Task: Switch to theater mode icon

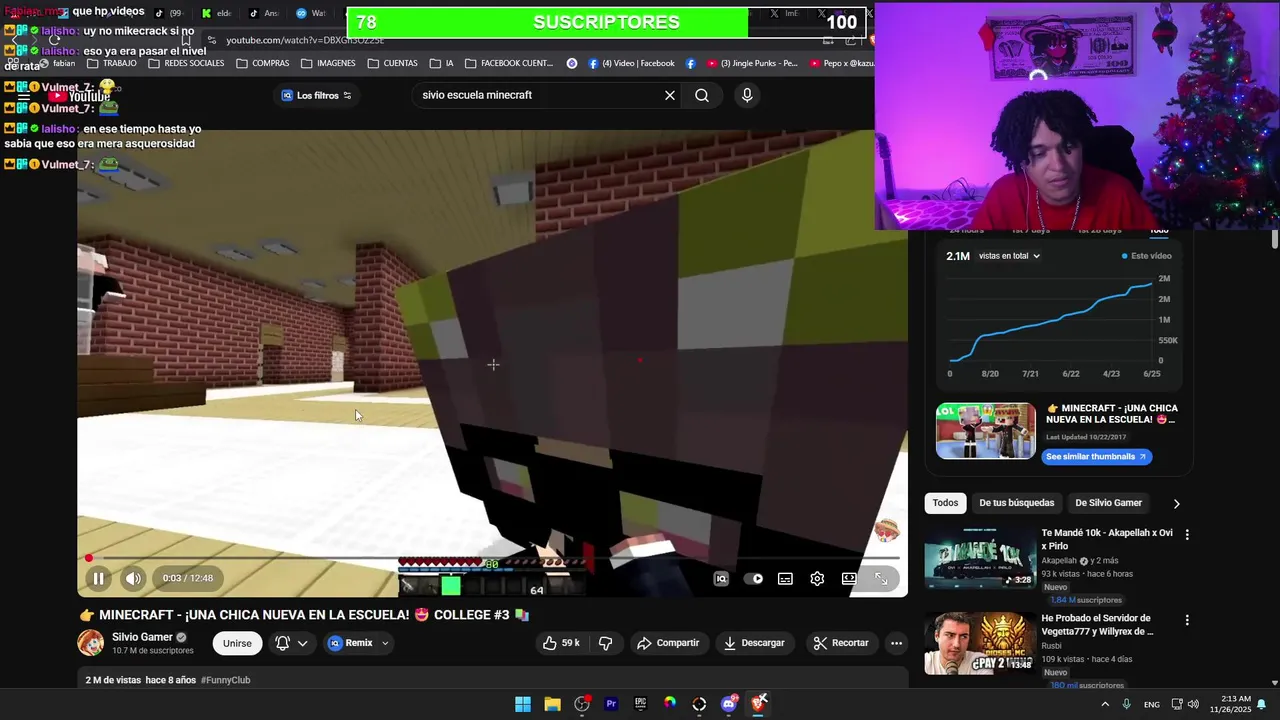Action: (849, 579)
